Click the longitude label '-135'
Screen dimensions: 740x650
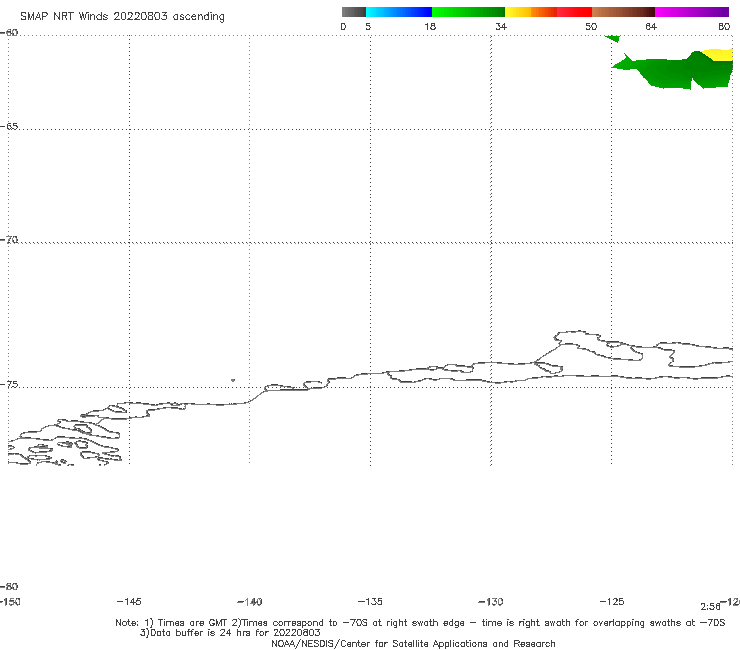point(370,601)
